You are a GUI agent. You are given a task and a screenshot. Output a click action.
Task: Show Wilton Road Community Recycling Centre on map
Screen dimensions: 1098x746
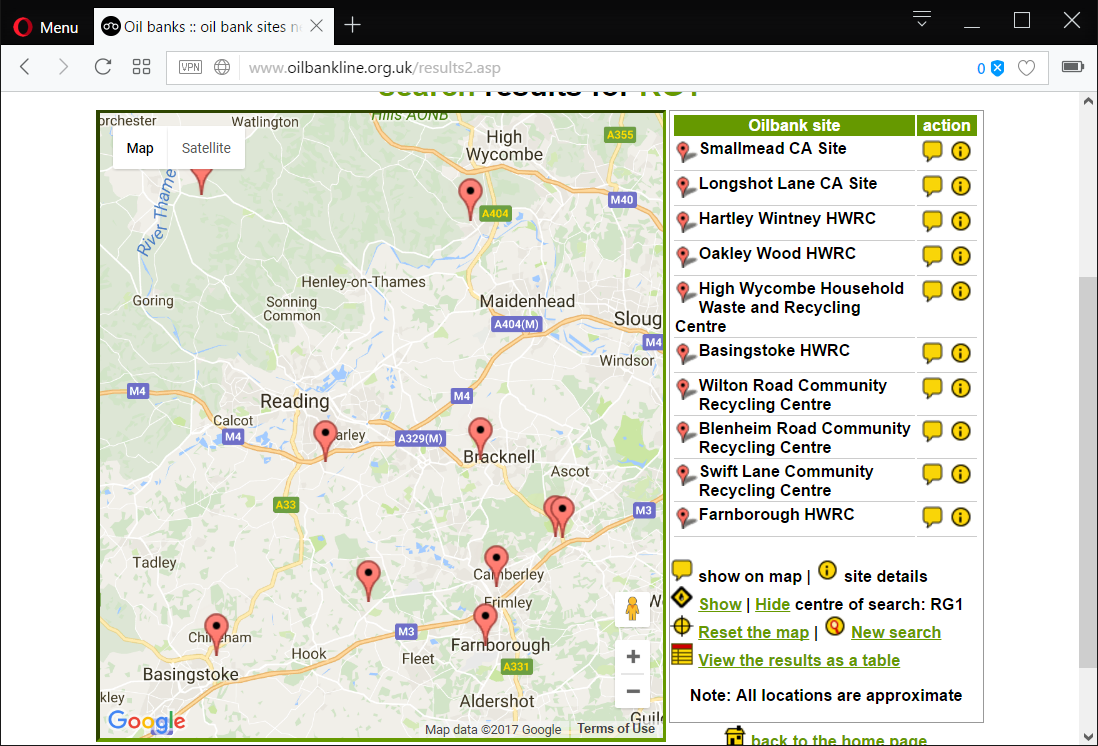pyautogui.click(x=932, y=387)
